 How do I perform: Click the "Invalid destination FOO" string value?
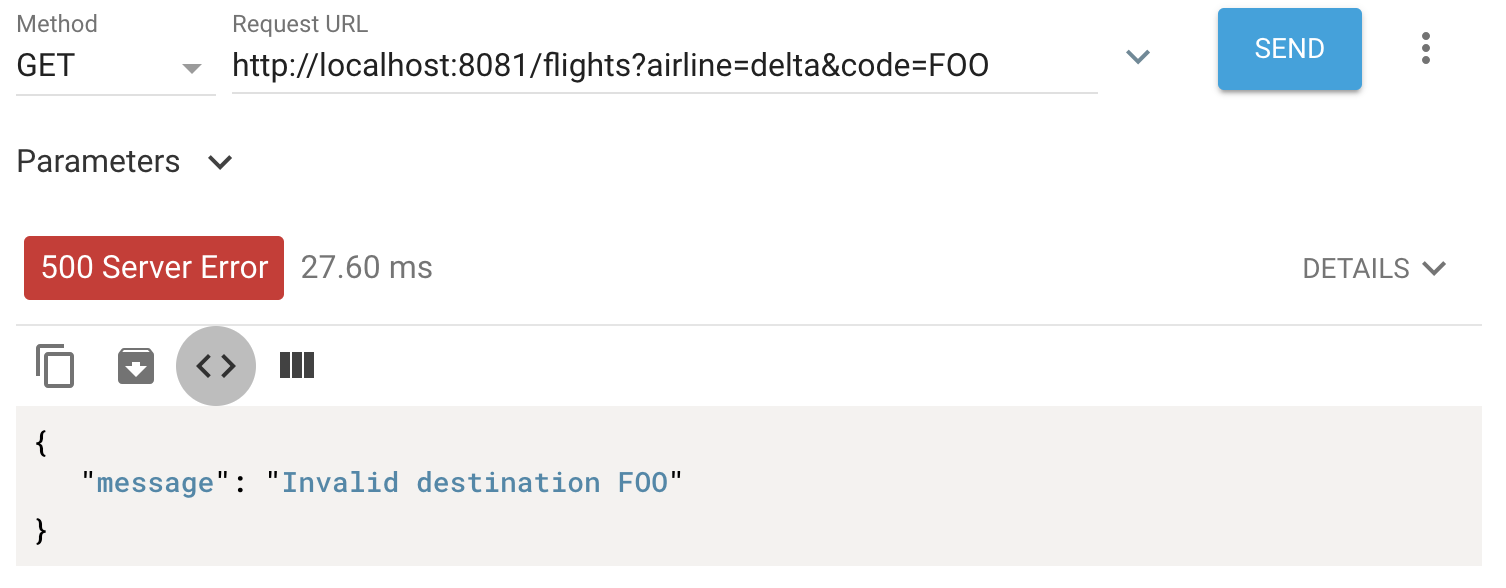474,483
